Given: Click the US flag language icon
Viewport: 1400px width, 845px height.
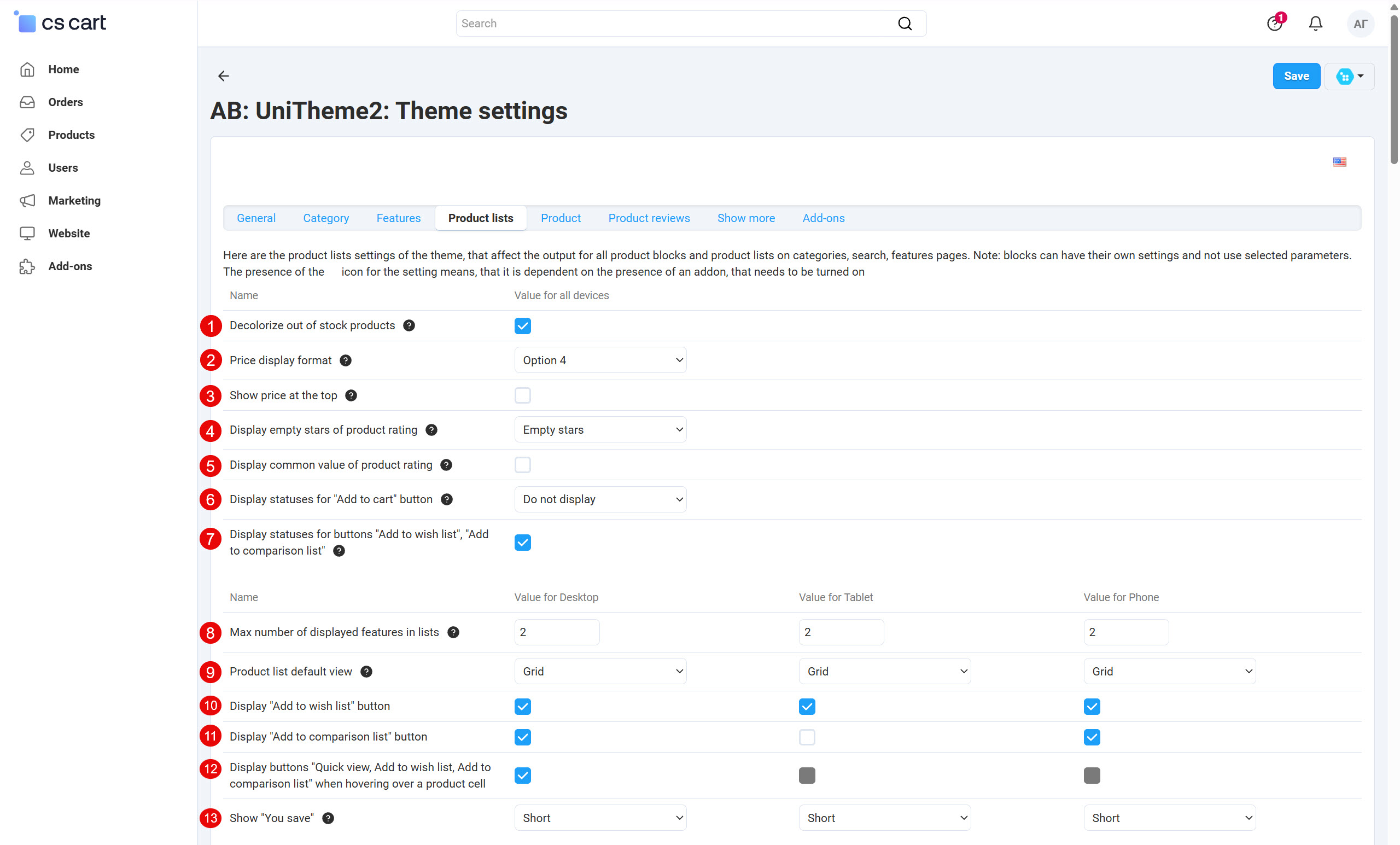Looking at the screenshot, I should tap(1339, 162).
